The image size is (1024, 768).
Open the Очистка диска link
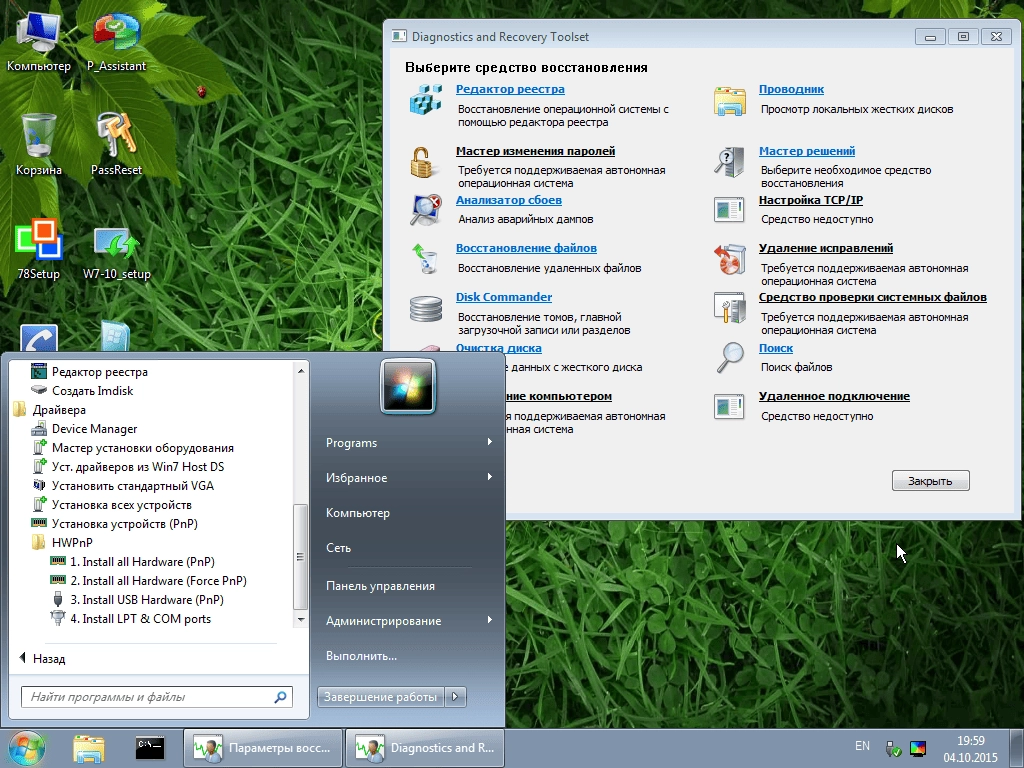pos(498,348)
